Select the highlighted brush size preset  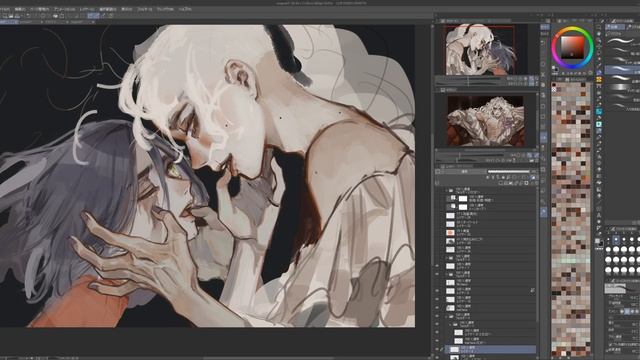(x=616, y=240)
